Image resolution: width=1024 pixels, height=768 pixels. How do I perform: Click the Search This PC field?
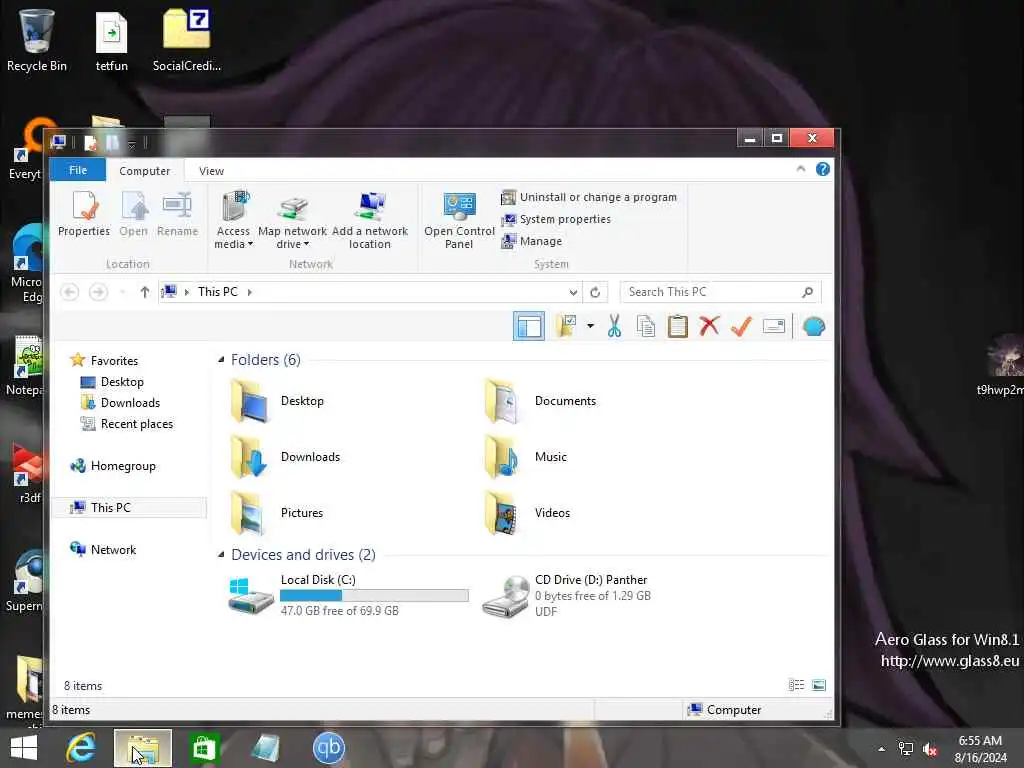[x=720, y=292]
